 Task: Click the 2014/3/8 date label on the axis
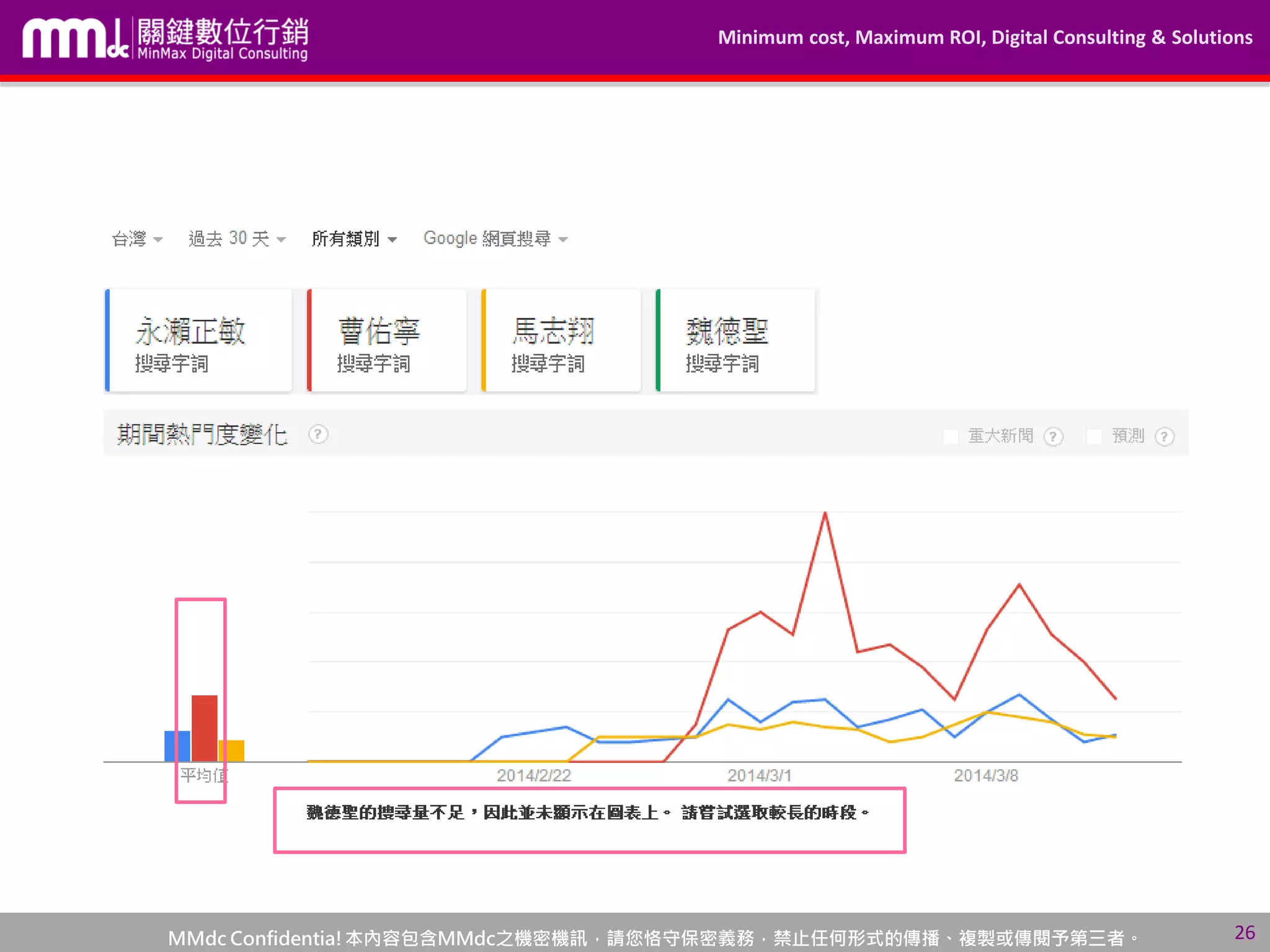pyautogui.click(x=986, y=775)
